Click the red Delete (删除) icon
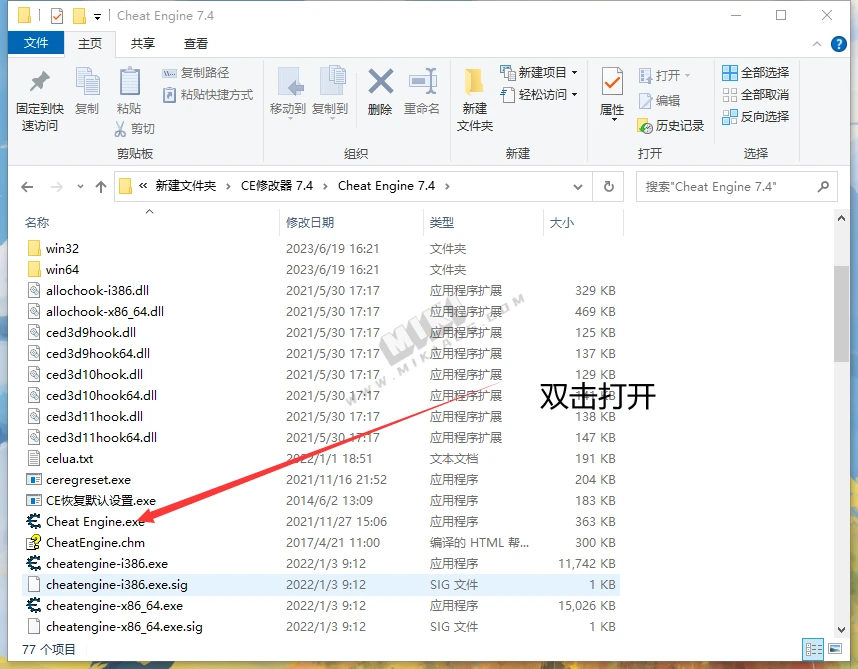Screen dimensions: 858x669 380,82
